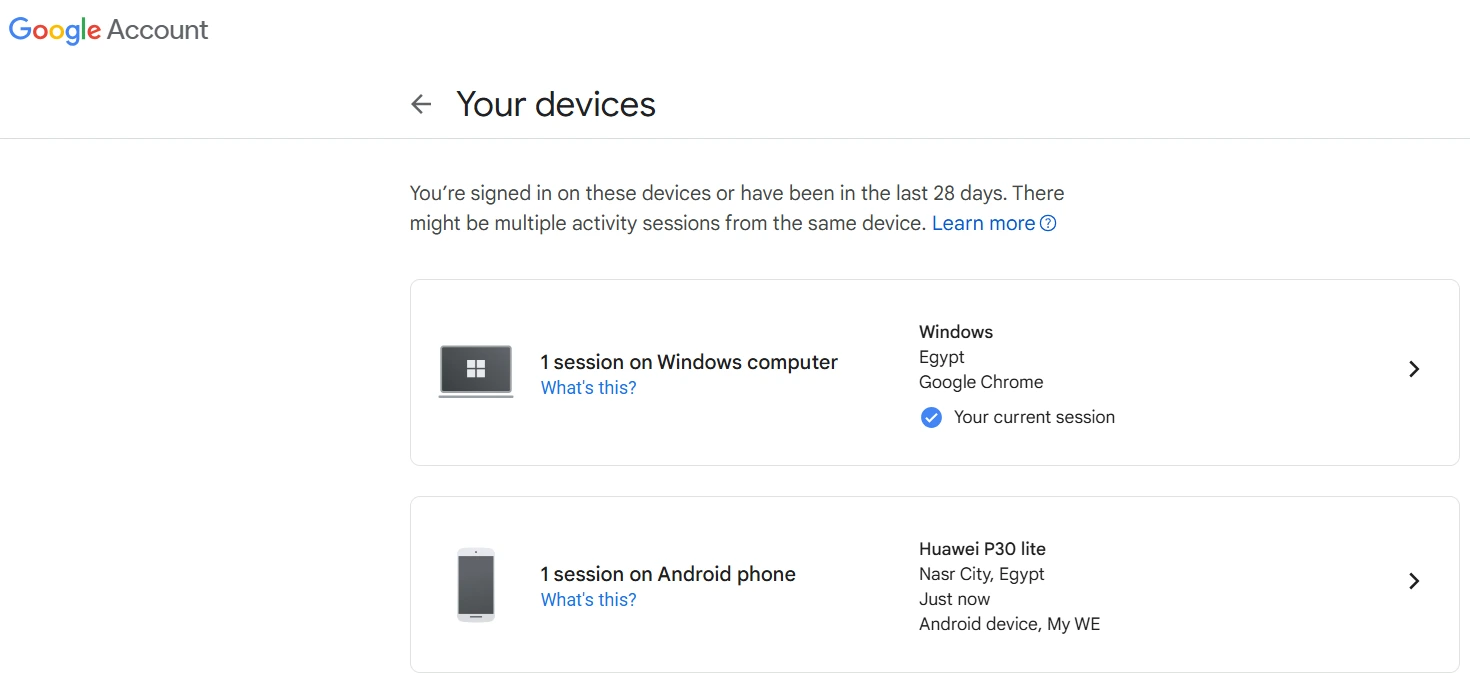The width and height of the screenshot is (1470, 673).
Task: Expand the Android phone session details
Action: click(x=1414, y=581)
